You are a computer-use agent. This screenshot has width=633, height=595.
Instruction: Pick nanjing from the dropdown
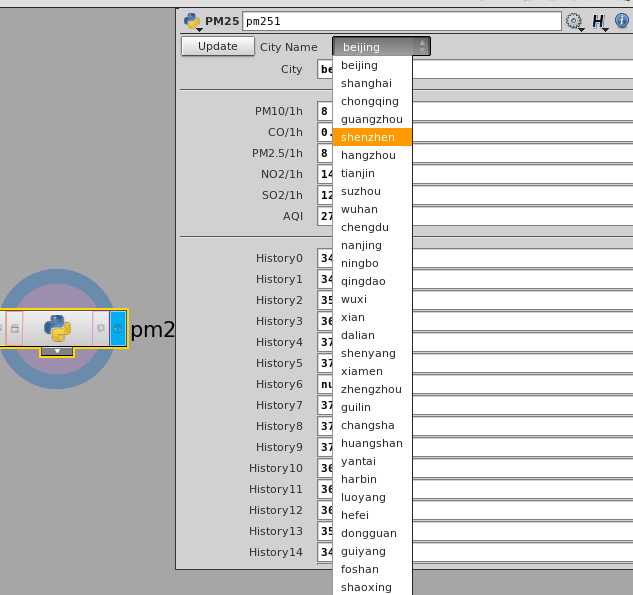pyautogui.click(x=372, y=245)
